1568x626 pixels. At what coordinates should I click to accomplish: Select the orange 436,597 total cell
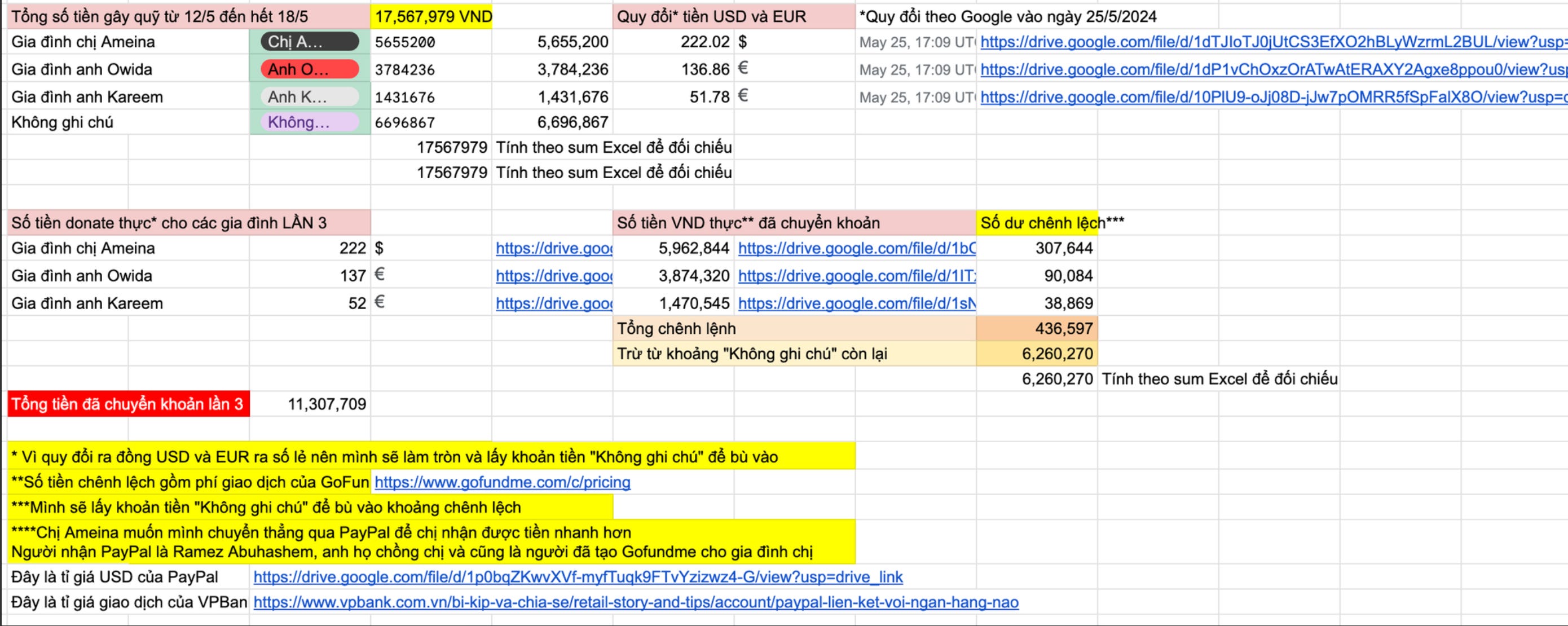[x=1037, y=329]
